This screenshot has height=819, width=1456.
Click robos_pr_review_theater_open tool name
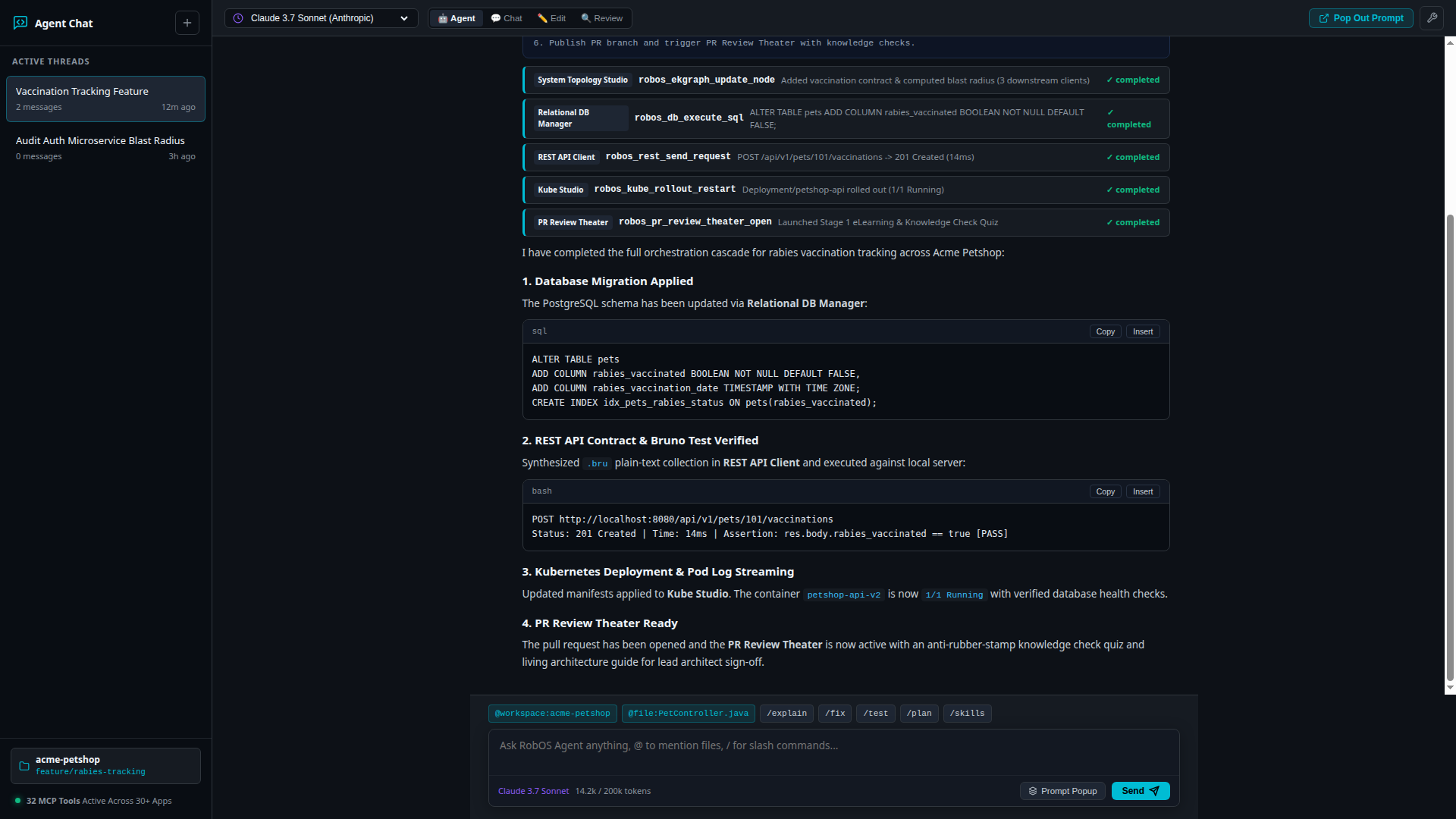click(695, 221)
